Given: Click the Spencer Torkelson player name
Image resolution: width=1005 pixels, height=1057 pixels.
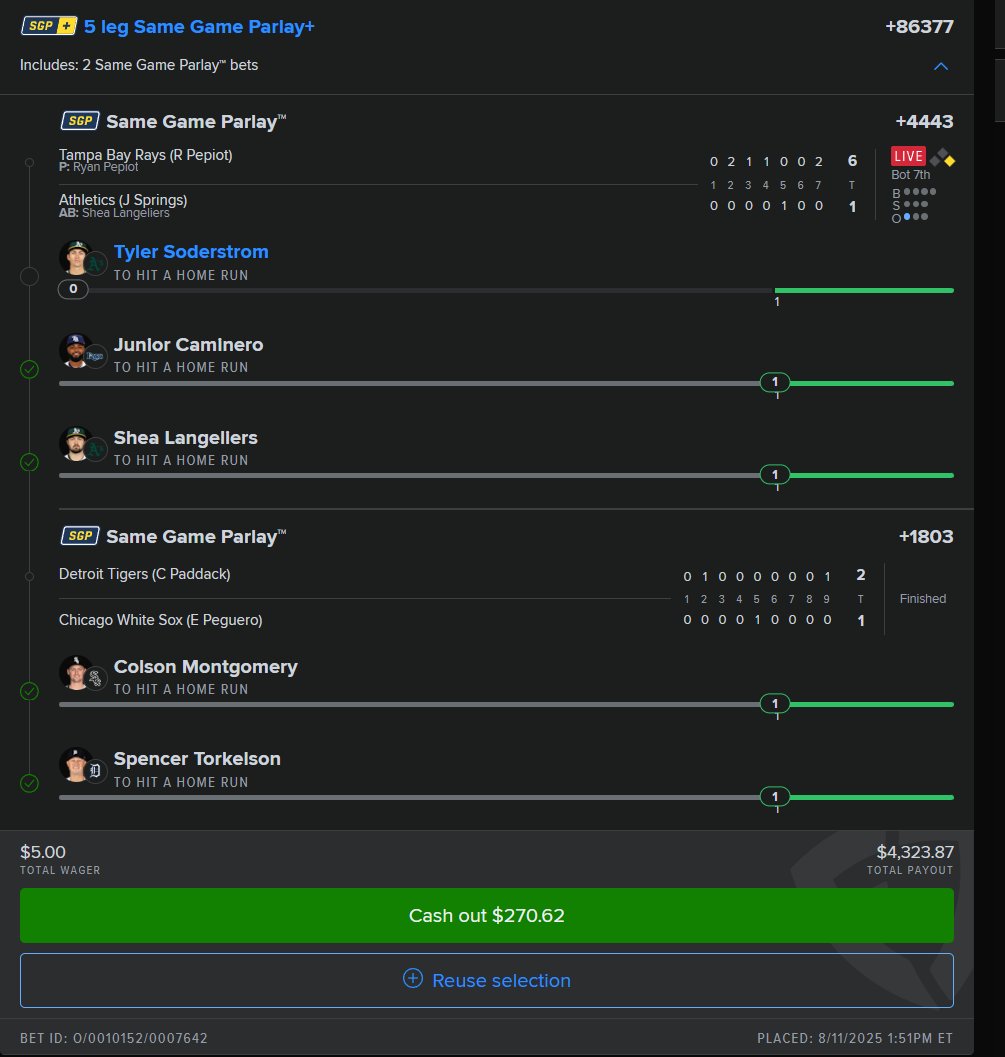Looking at the screenshot, I should 197,758.
